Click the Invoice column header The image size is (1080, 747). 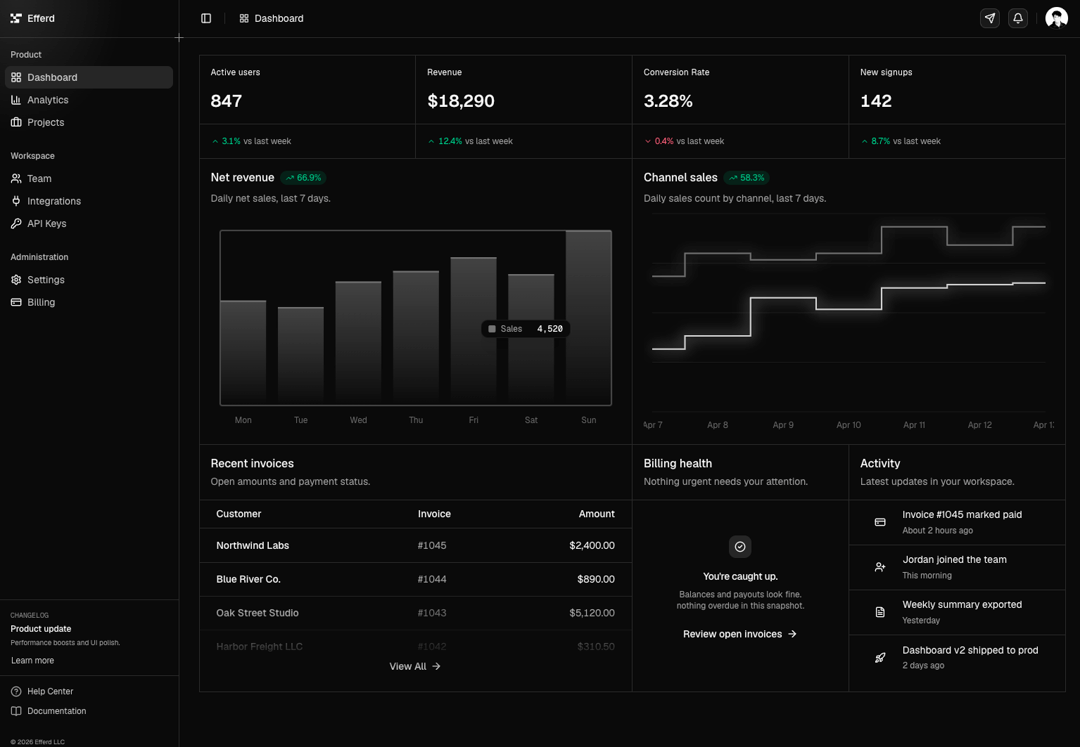[434, 514]
